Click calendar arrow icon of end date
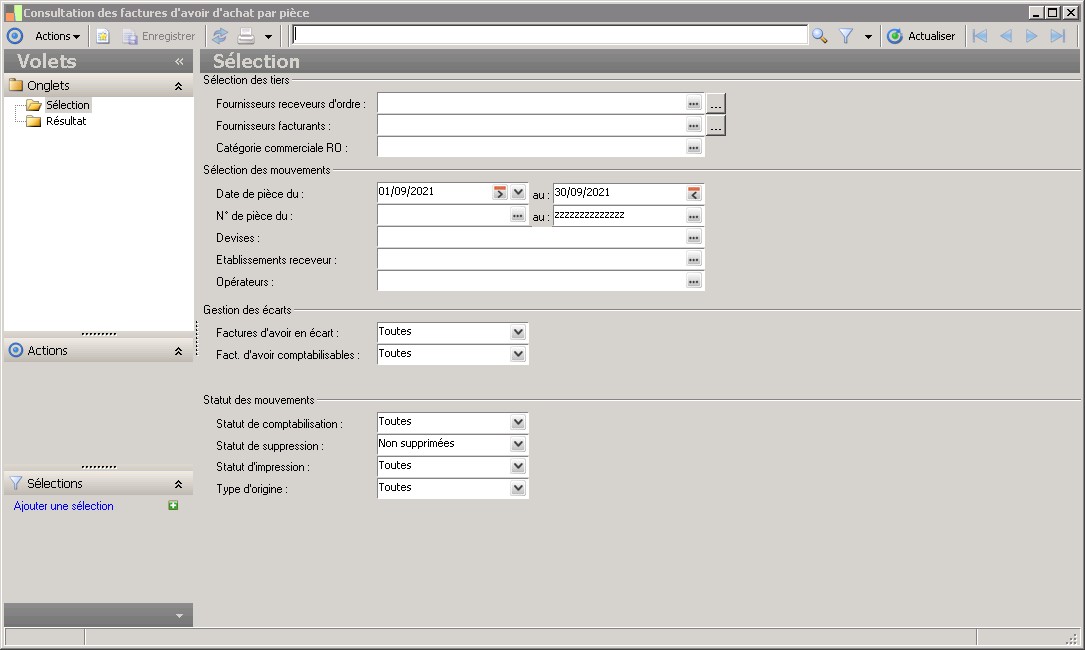This screenshot has height=650, width=1085. (693, 193)
